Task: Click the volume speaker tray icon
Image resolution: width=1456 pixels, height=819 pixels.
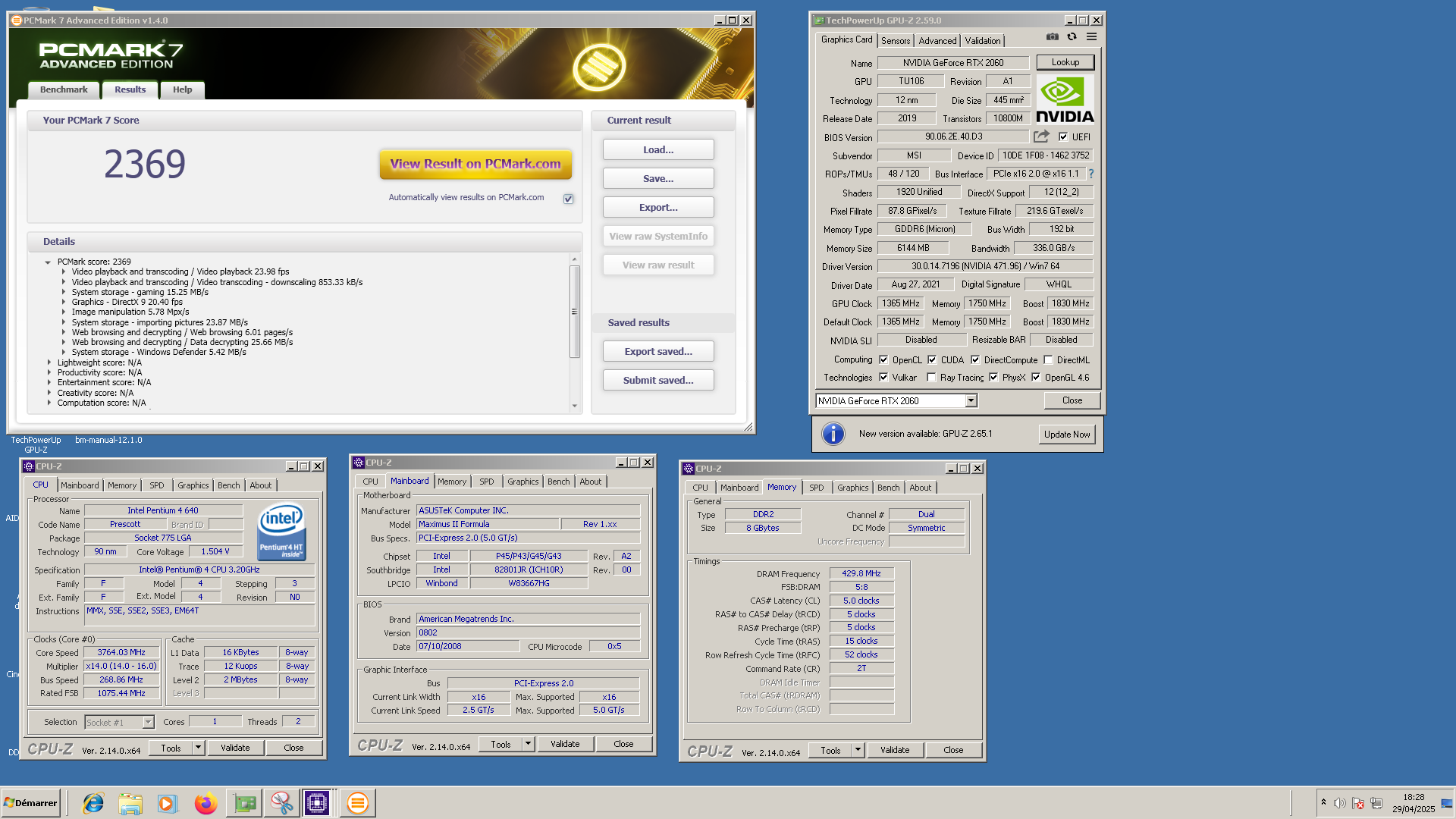Action: coord(1340,803)
